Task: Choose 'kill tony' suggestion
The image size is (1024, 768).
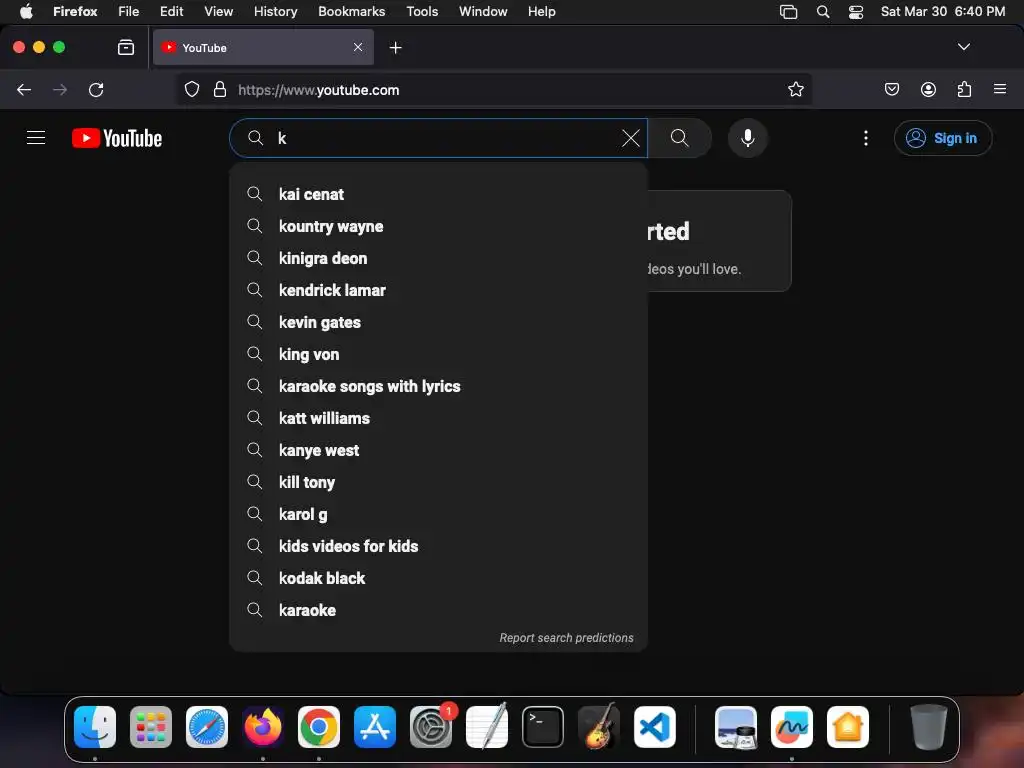Action: tap(438, 482)
